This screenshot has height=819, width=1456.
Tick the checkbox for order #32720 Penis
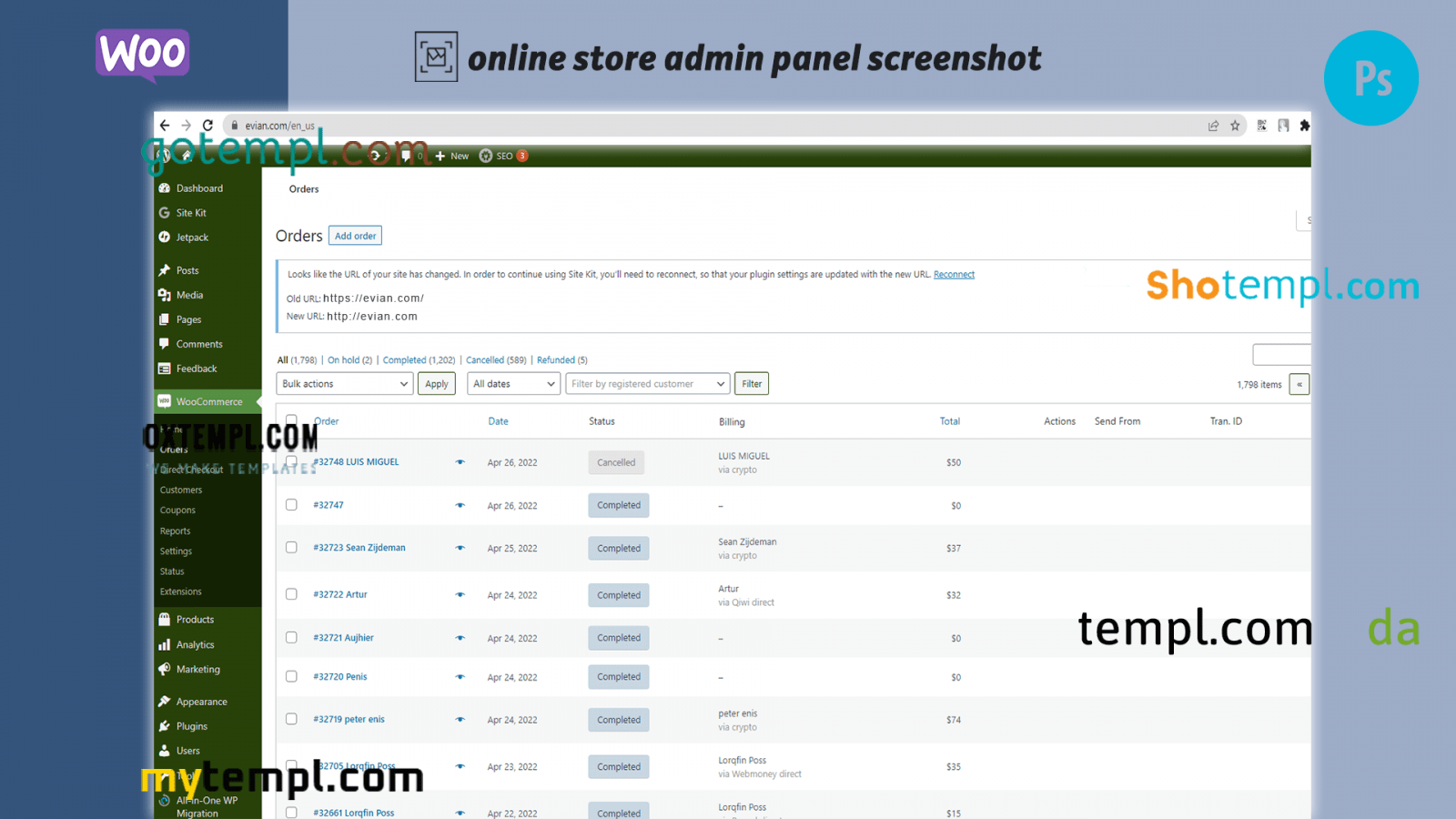tap(291, 676)
